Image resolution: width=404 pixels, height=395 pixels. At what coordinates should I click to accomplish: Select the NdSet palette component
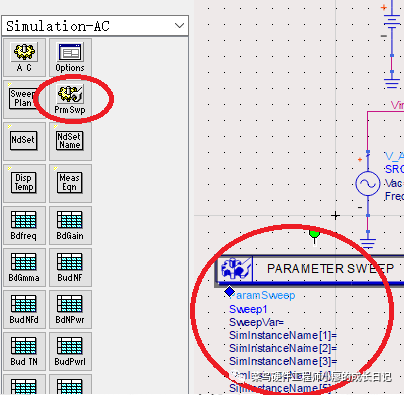24,141
